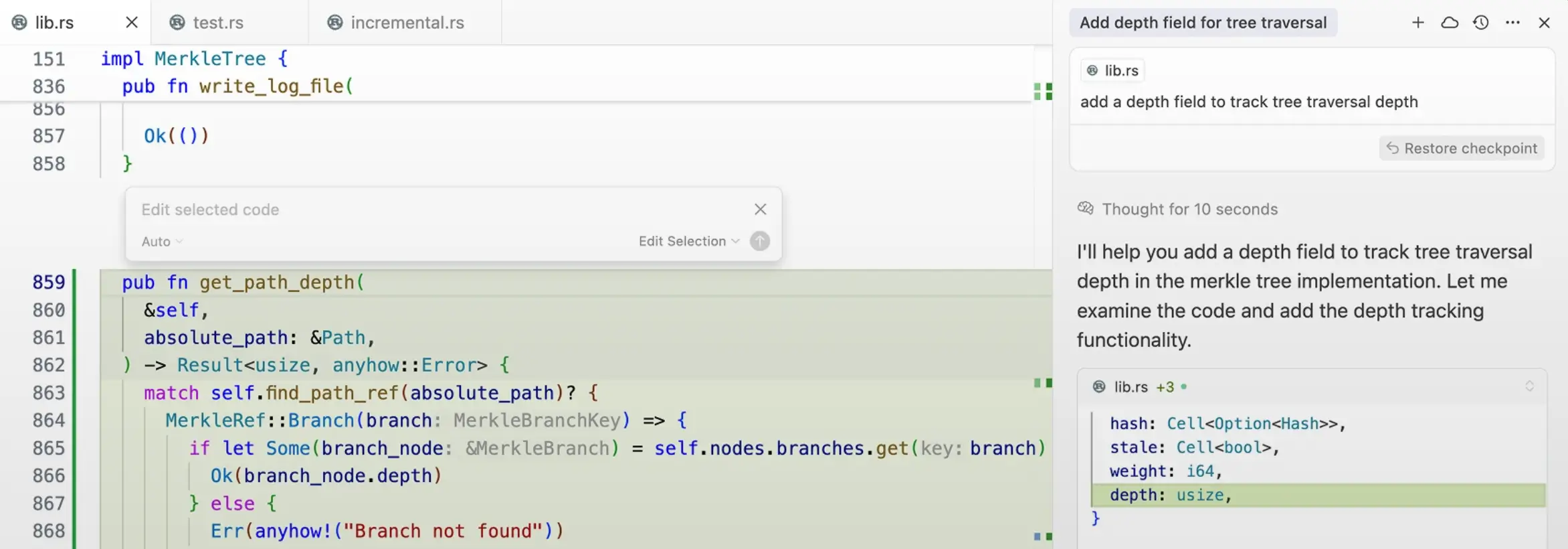Open the Auto model dropdown
Image resolution: width=1568 pixels, height=549 pixels.
tap(162, 242)
